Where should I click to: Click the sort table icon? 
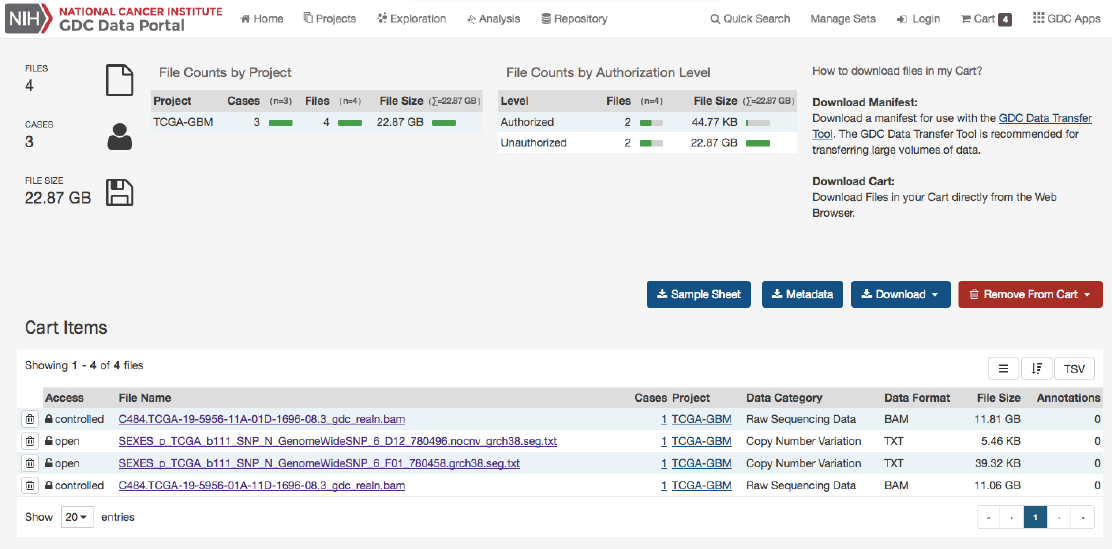click(1036, 369)
